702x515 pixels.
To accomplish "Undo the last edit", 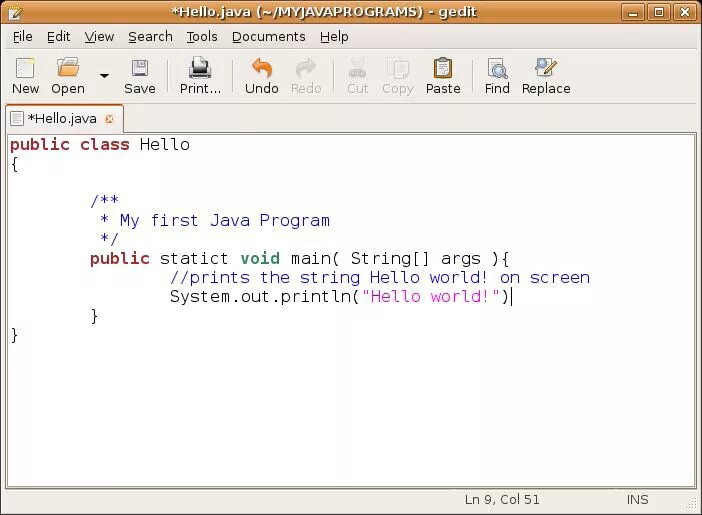I will click(x=262, y=68).
